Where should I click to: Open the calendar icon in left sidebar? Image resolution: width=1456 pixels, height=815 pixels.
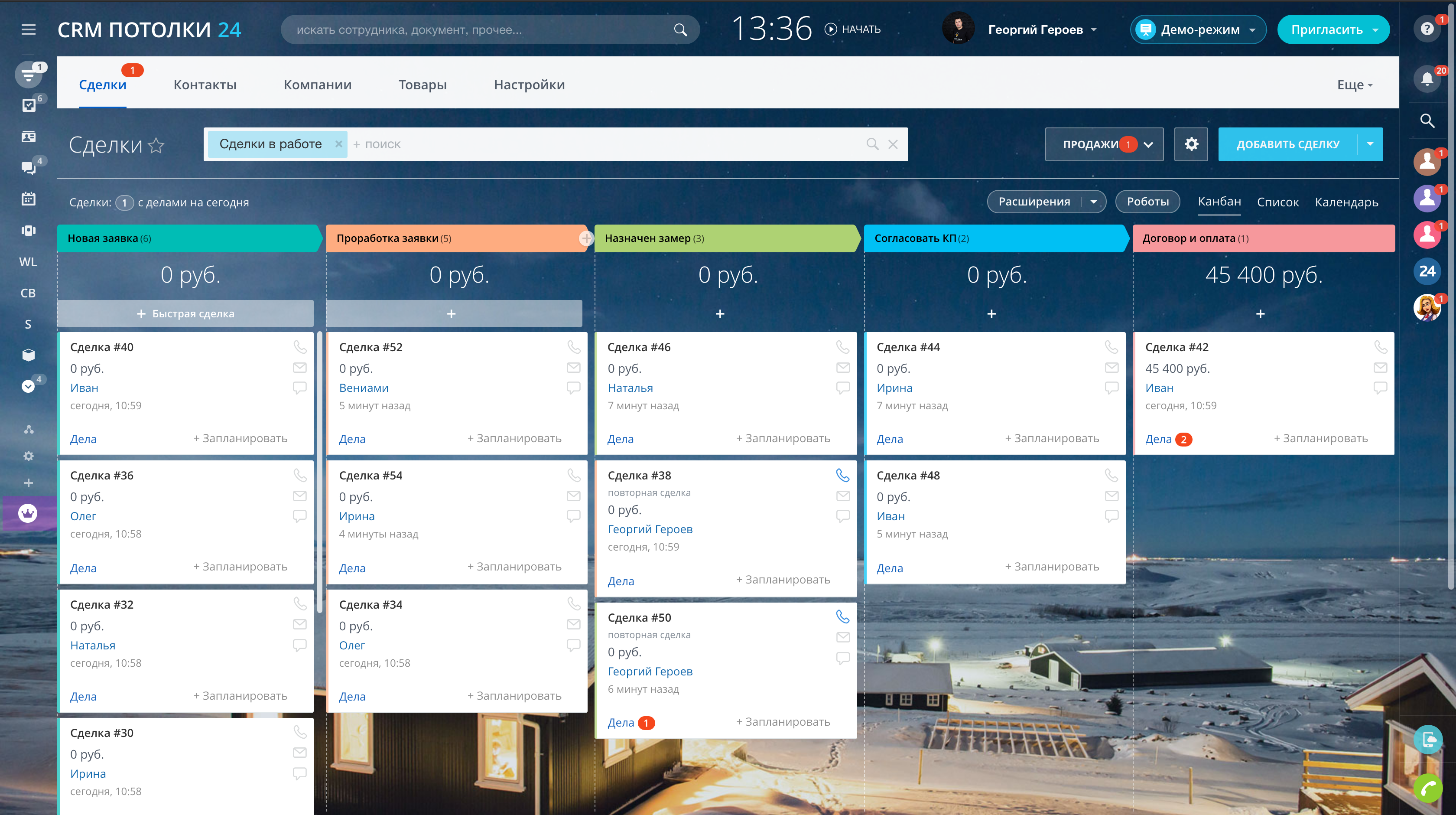pyautogui.click(x=28, y=199)
